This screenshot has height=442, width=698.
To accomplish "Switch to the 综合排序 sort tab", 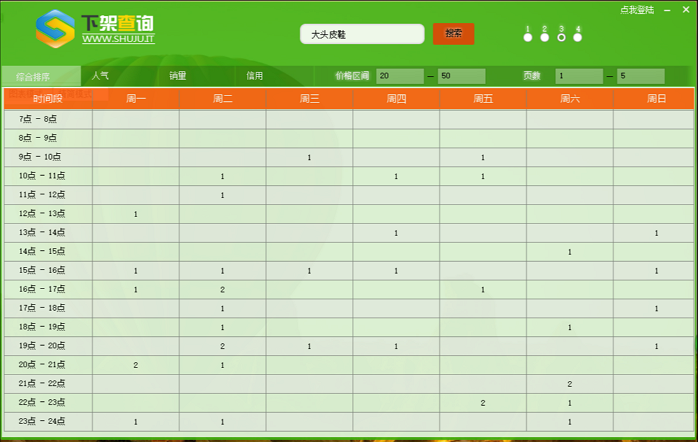I will click(x=41, y=76).
